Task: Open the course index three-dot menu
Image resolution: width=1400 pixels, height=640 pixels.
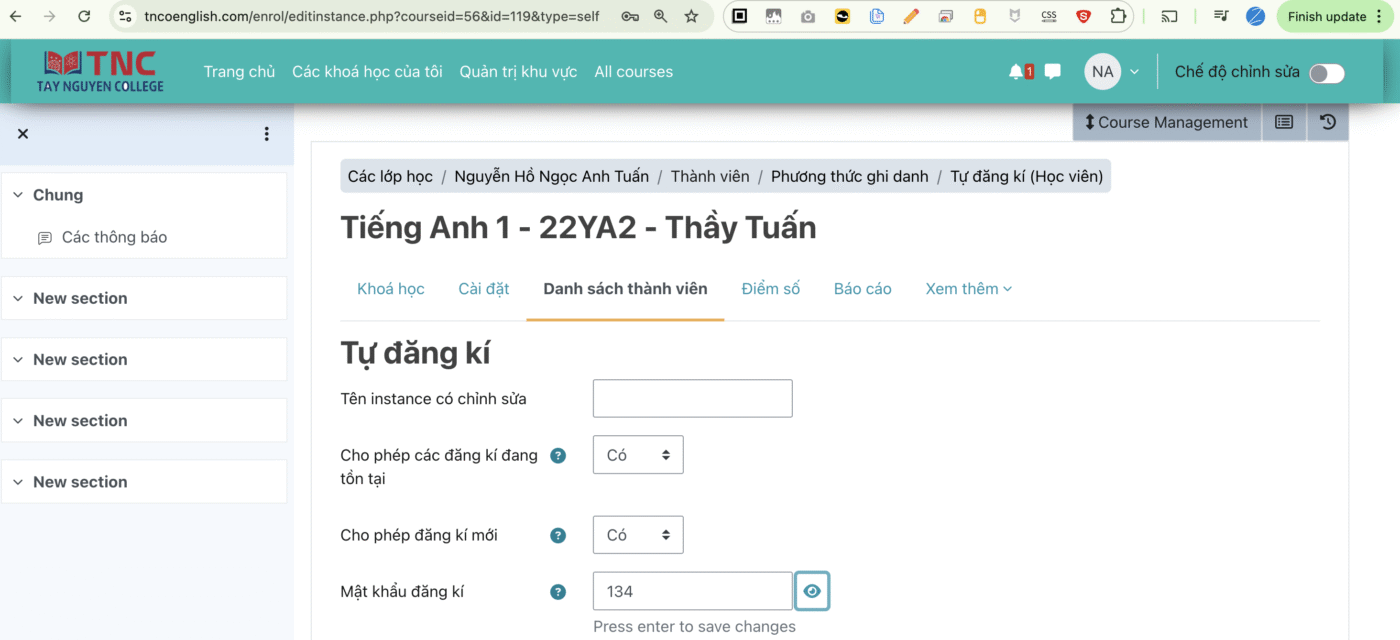Action: [266, 134]
